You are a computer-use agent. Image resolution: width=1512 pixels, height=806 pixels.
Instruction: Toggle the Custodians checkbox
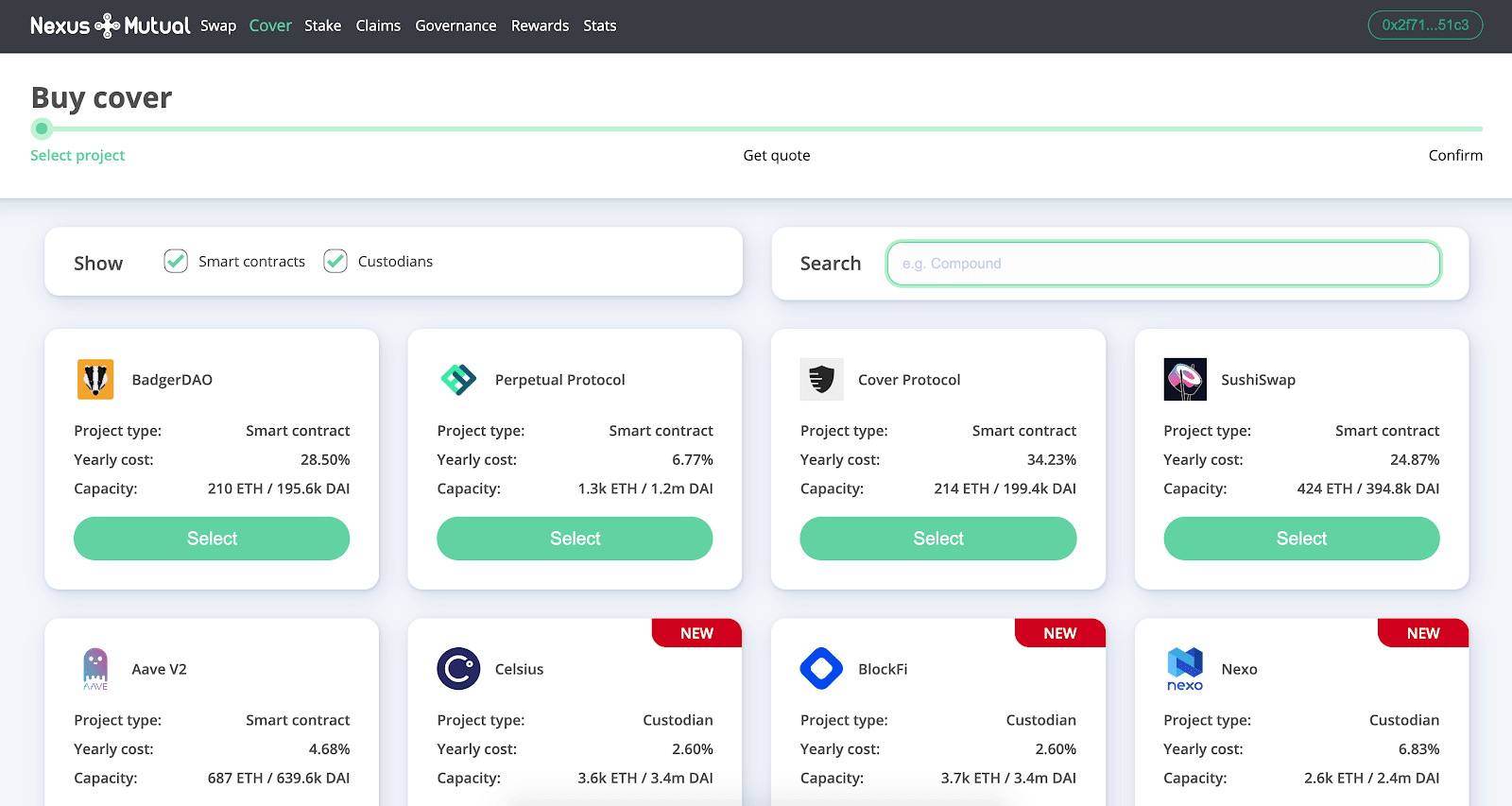[x=335, y=261]
